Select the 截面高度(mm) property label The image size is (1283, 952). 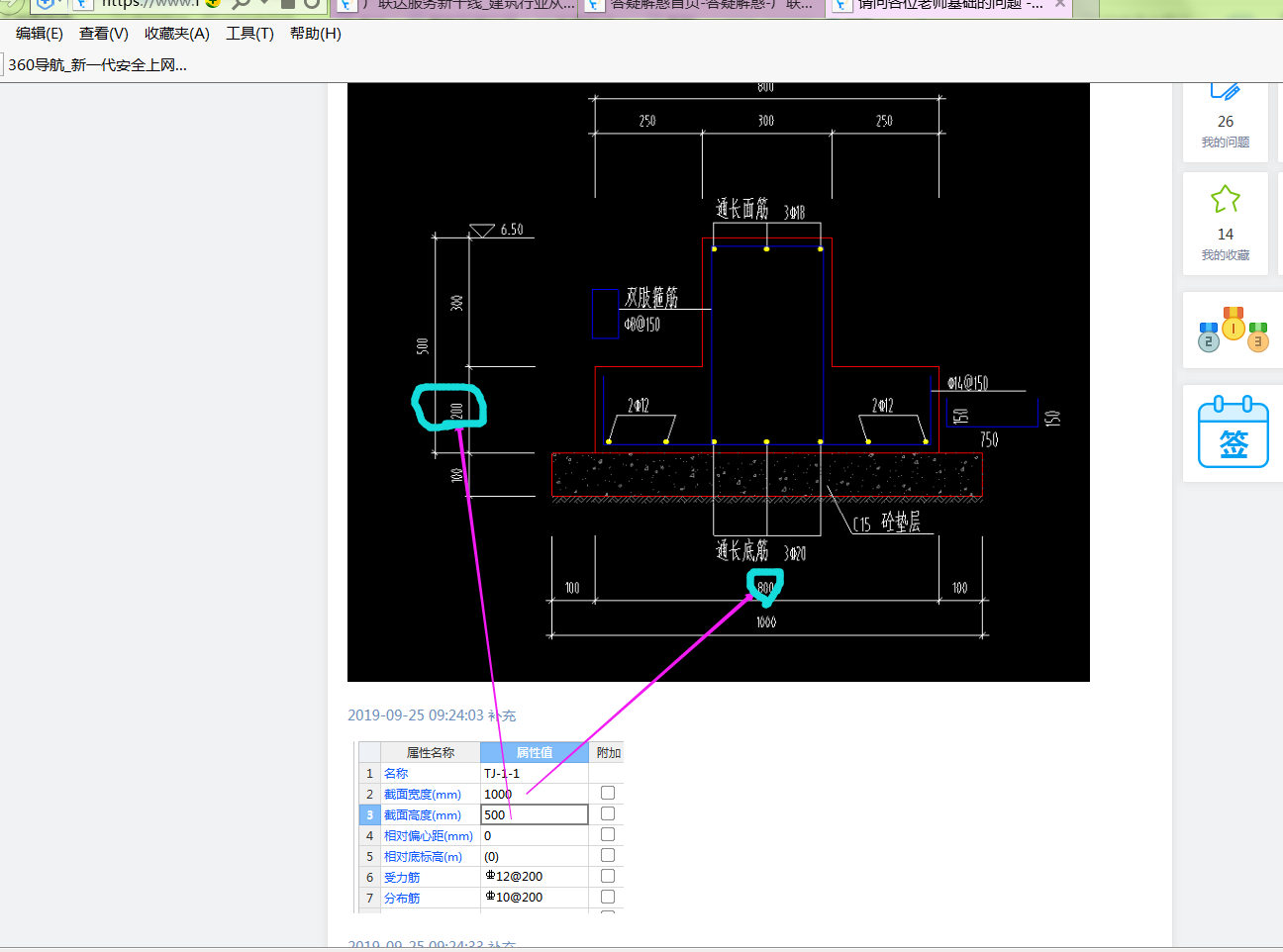tap(423, 815)
